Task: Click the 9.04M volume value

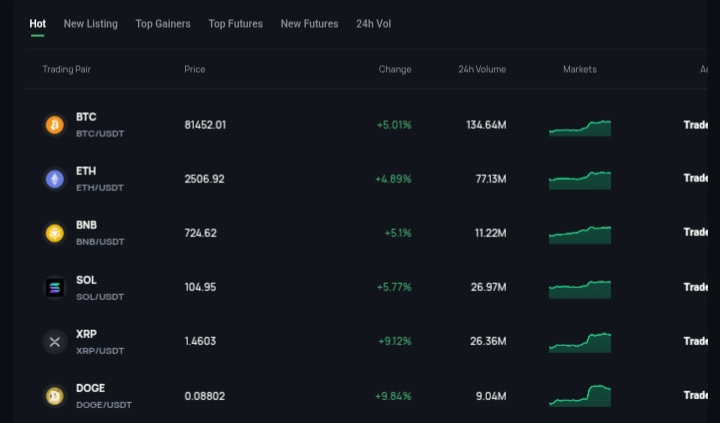Action: click(x=491, y=396)
